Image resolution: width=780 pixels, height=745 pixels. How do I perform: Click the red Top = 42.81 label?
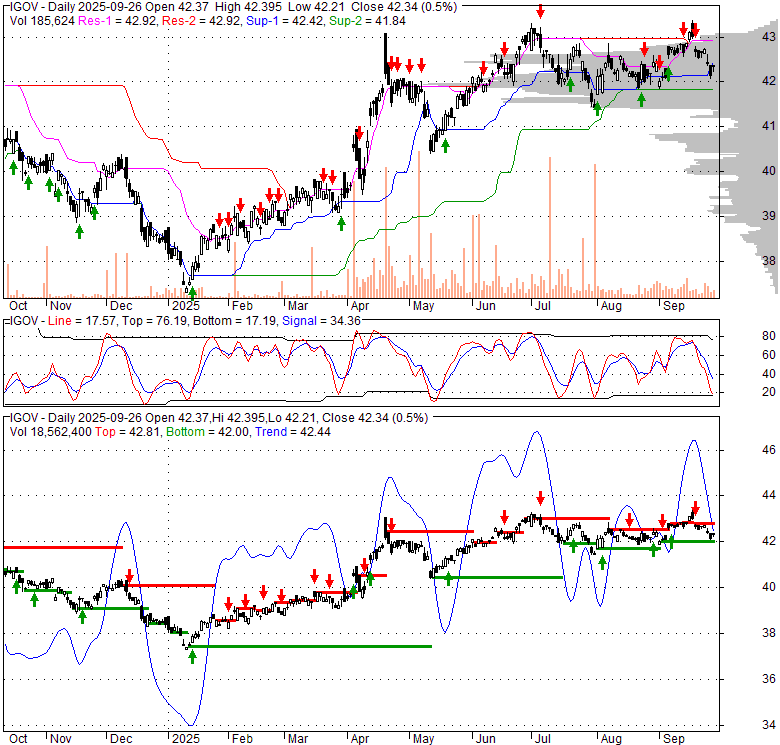tap(128, 432)
